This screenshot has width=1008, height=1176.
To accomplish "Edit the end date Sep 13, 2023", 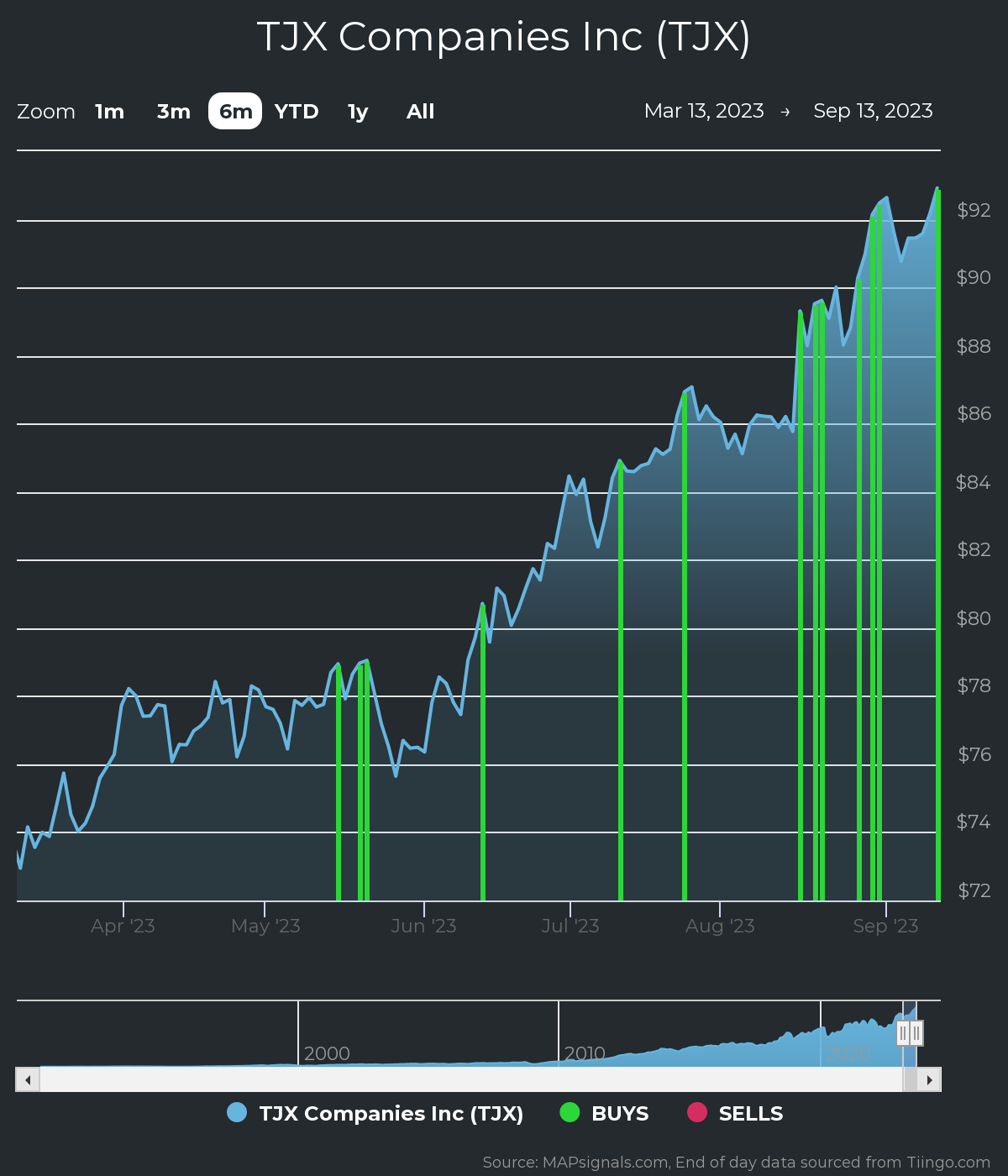I will click(873, 111).
